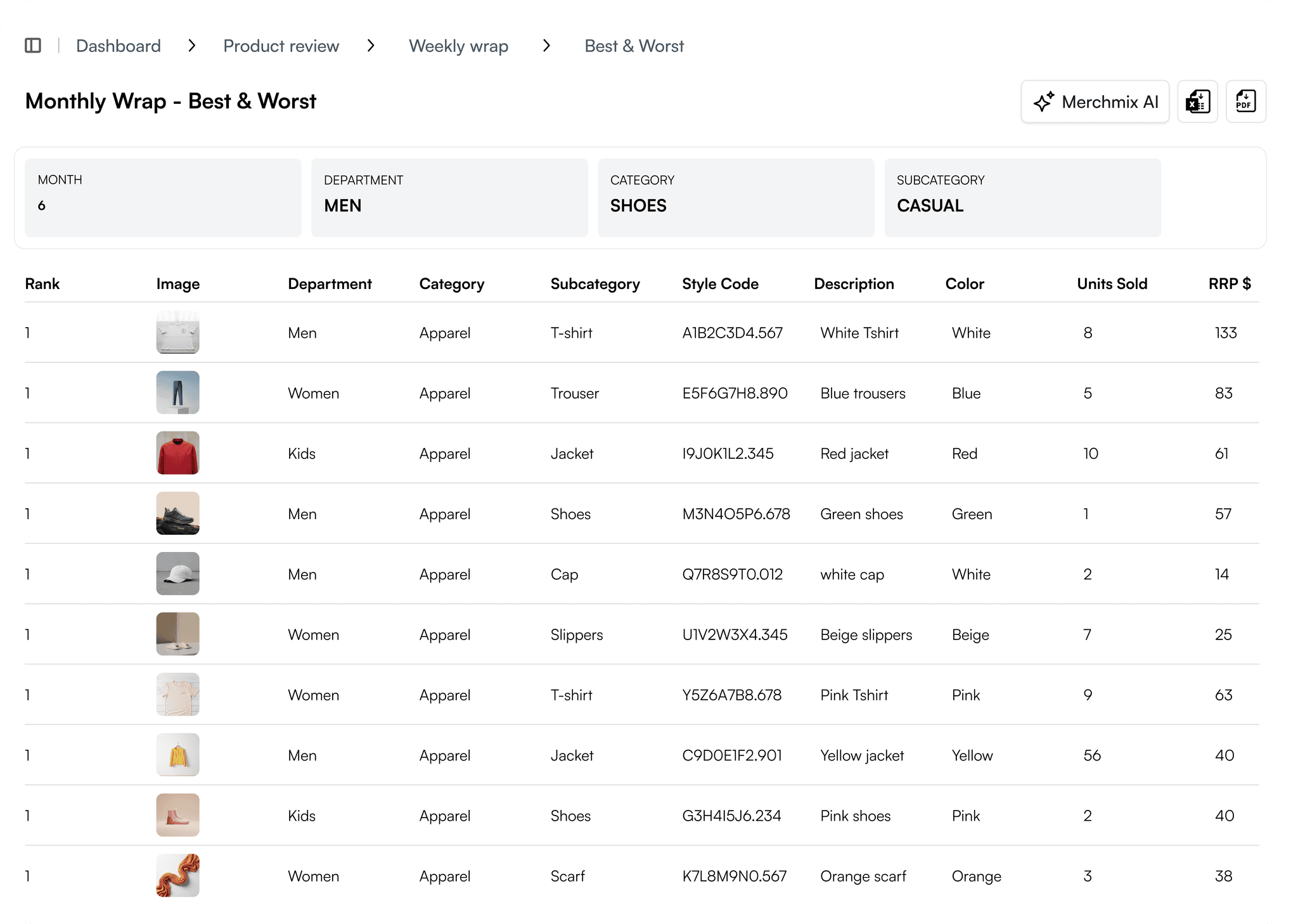Open Yellow jacket thumbnail image
This screenshot has height=924, width=1298.
(178, 755)
